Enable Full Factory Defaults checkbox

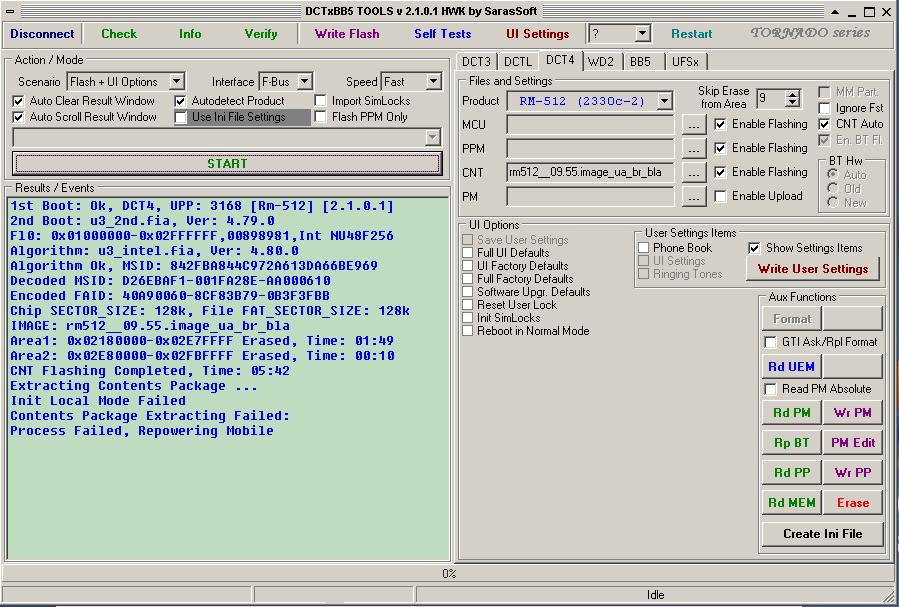[468, 279]
